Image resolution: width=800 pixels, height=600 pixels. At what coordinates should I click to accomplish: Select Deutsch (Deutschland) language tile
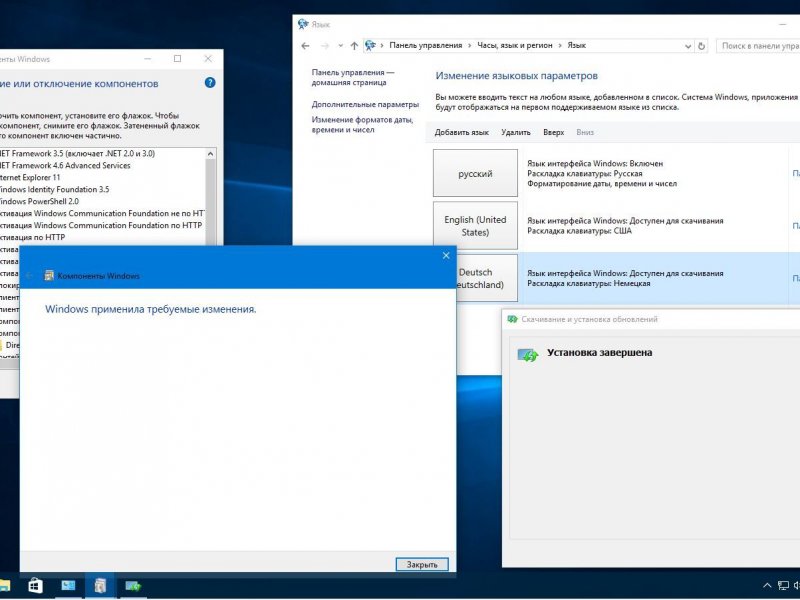487,278
